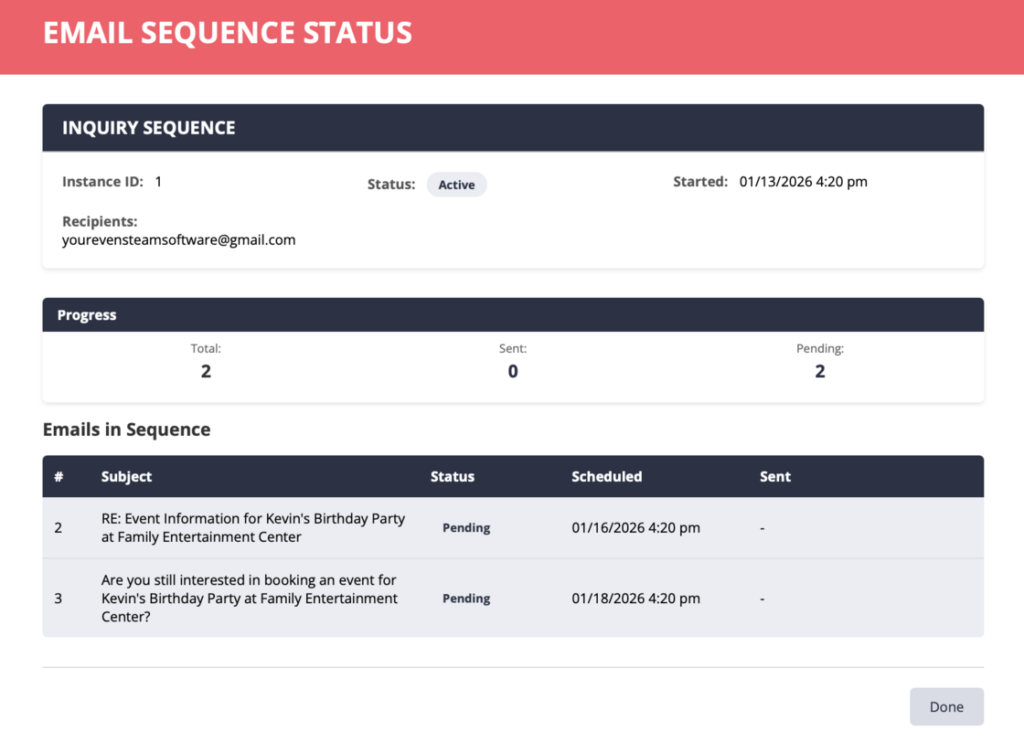Click the Status column header
Viewport: 1024px width, 742px height.
click(452, 477)
